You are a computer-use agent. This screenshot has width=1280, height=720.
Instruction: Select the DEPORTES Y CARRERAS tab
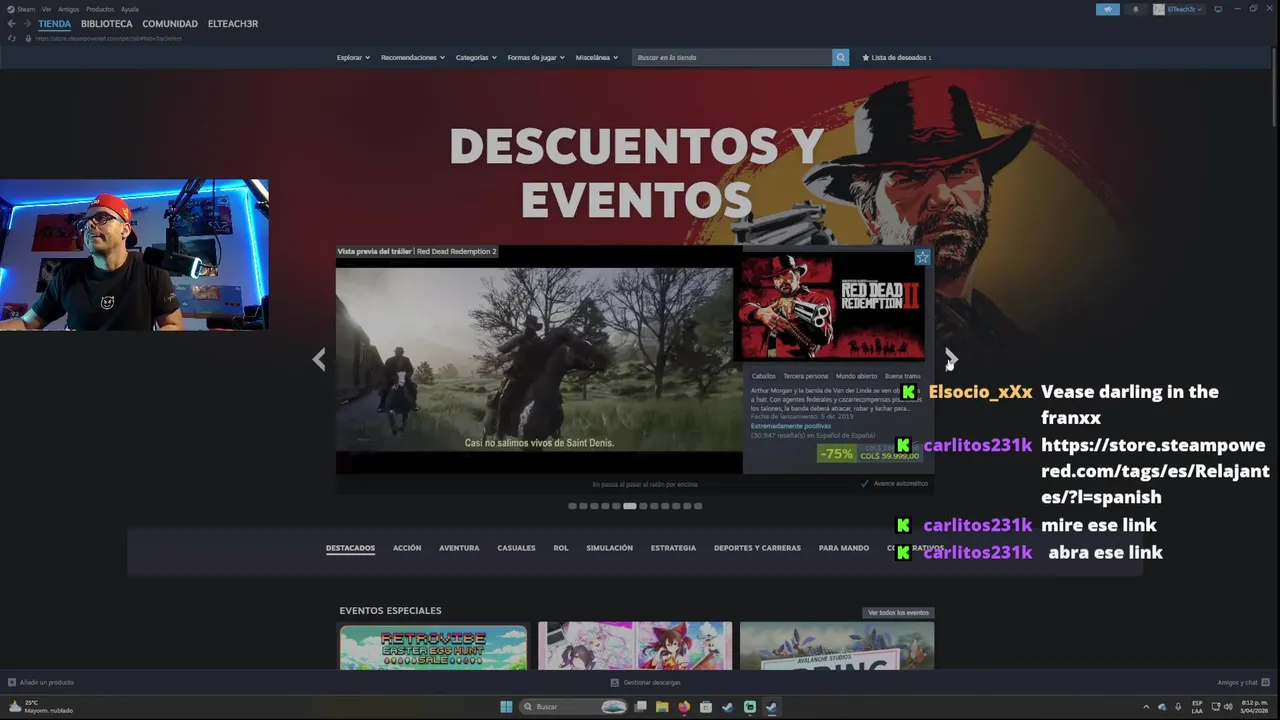coord(757,548)
